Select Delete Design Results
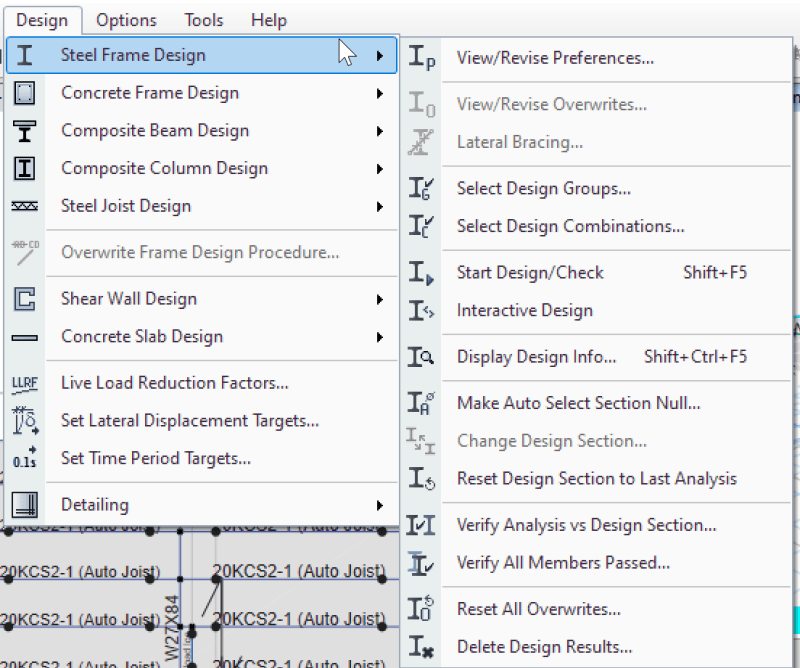This screenshot has width=800, height=668. [x=597, y=647]
